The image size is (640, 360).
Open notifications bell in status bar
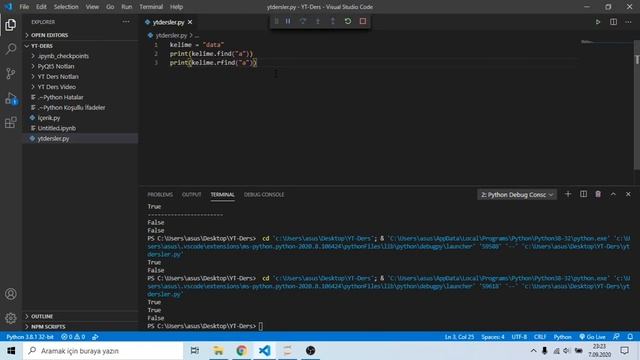(630, 337)
